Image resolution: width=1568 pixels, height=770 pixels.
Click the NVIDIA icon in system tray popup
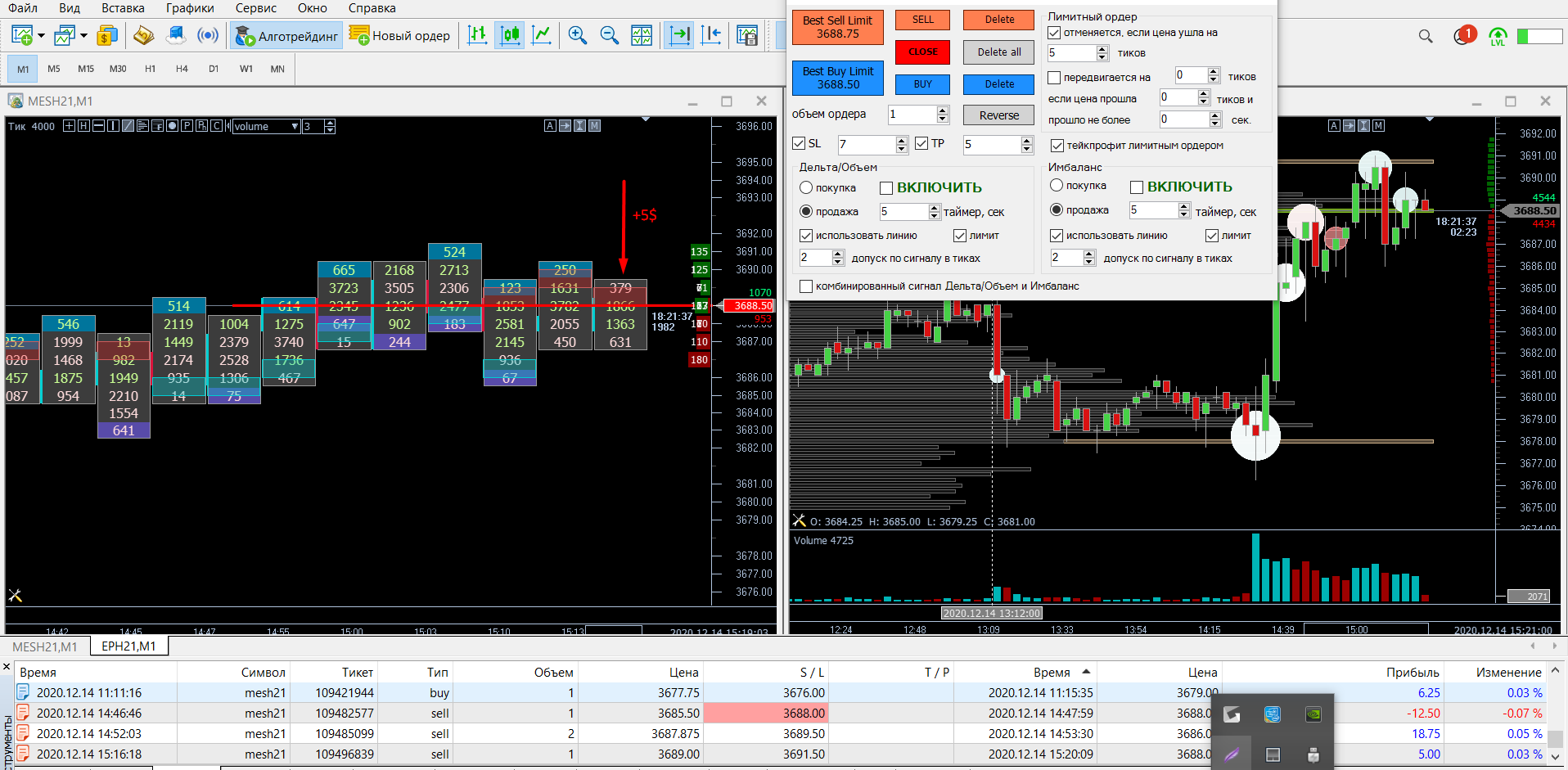pos(1313,714)
